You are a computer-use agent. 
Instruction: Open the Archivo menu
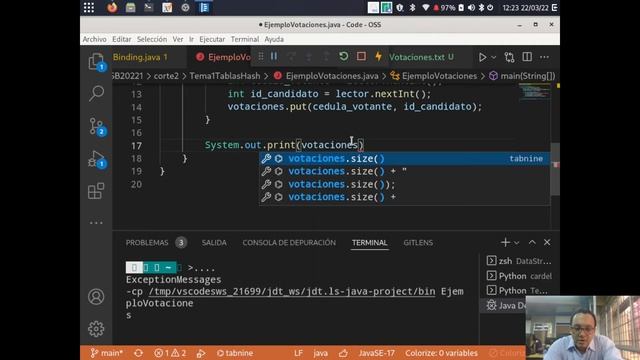[x=94, y=39]
